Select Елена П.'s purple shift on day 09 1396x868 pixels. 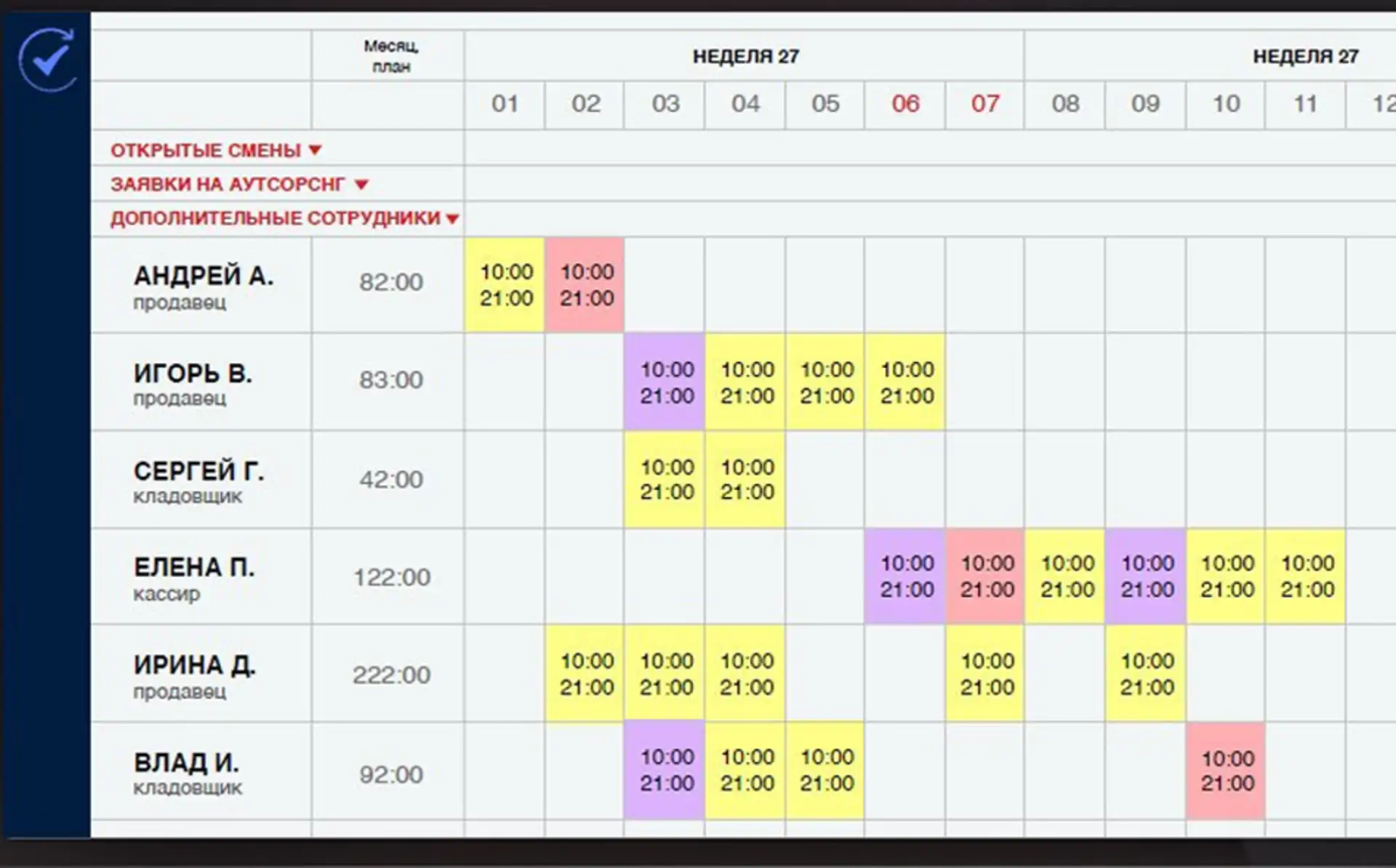[1146, 576]
